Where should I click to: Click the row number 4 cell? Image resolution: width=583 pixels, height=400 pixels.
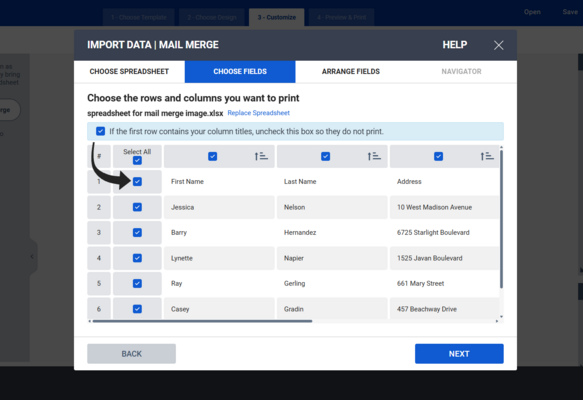point(99,258)
